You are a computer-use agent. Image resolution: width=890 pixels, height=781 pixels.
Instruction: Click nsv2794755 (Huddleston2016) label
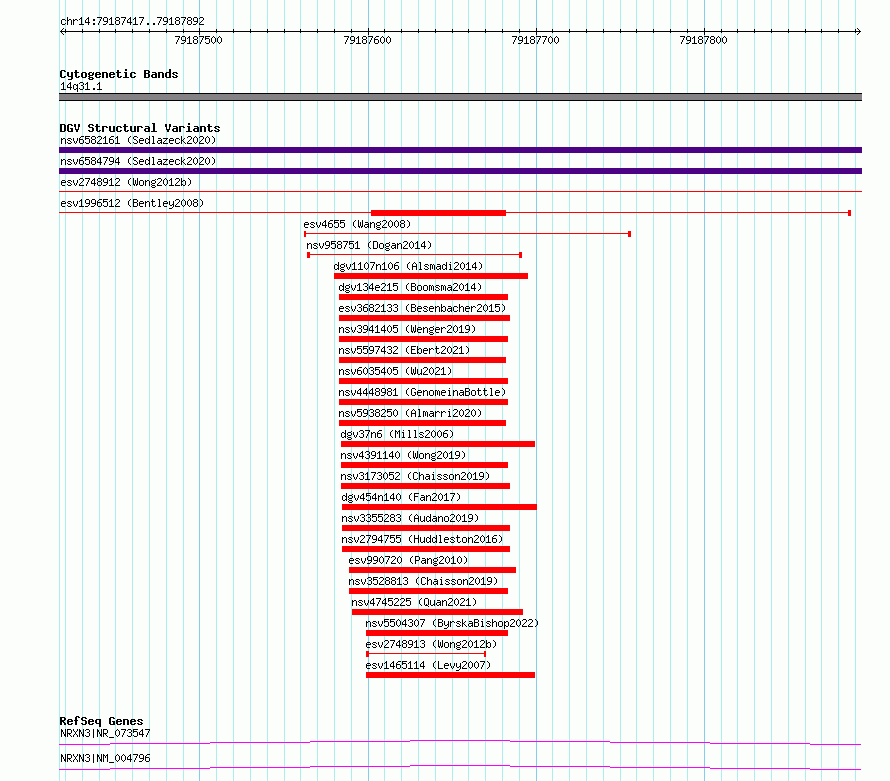[422, 539]
